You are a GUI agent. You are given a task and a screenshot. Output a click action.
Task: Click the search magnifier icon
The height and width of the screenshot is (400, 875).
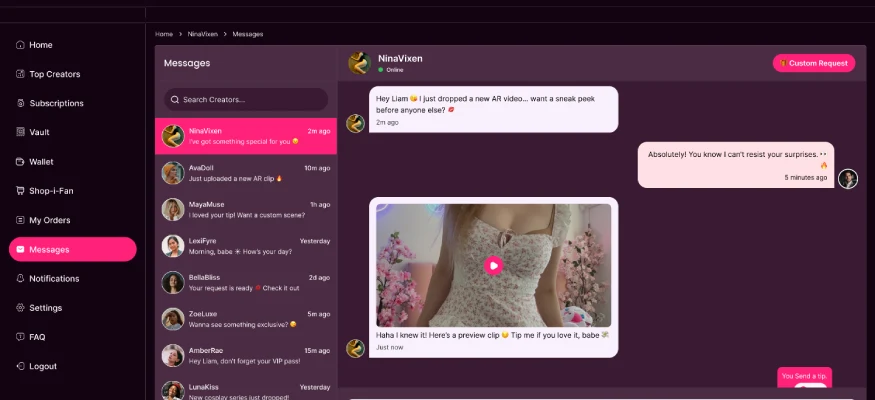(175, 100)
